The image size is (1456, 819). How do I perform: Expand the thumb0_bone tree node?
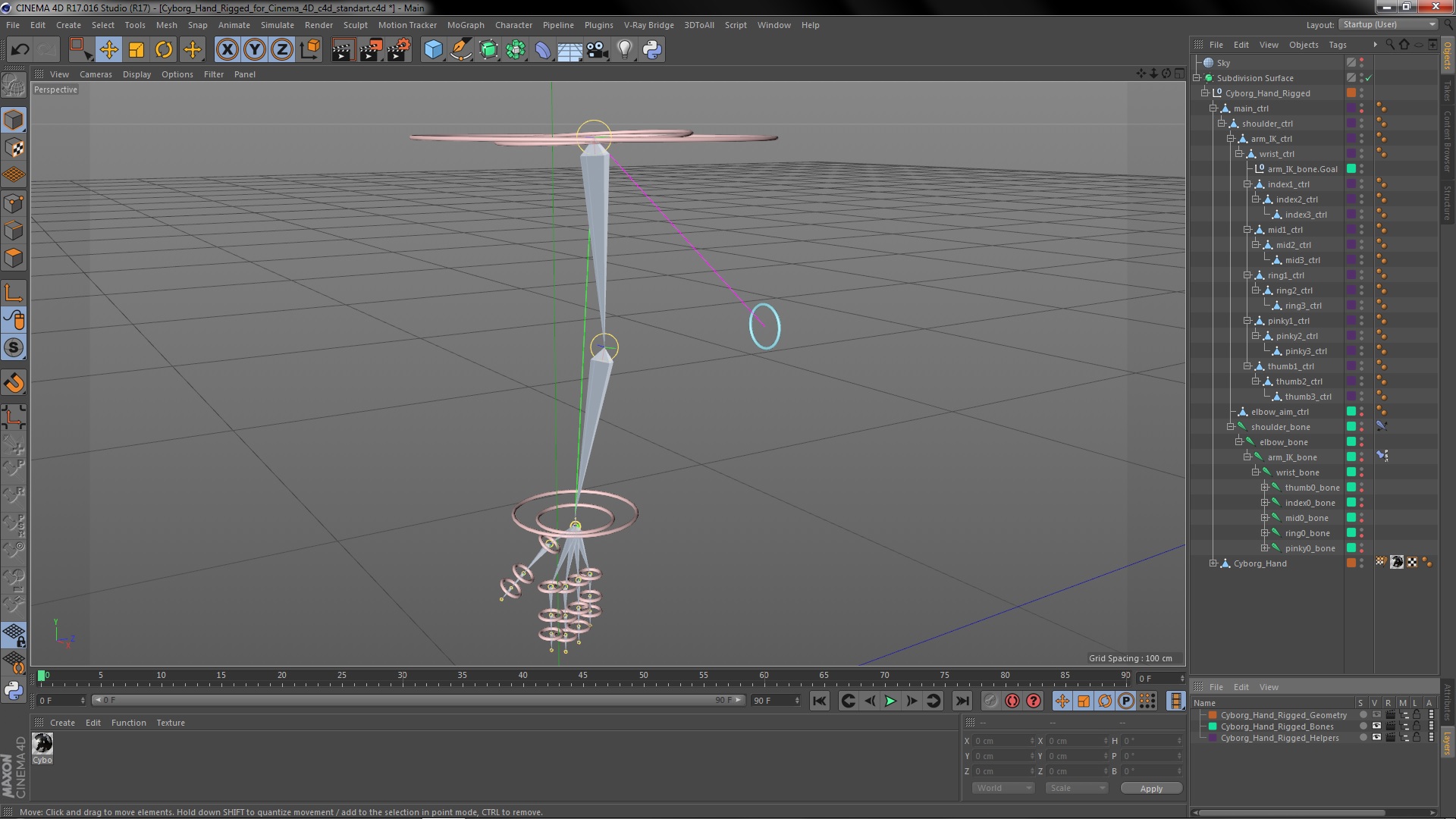(1264, 488)
